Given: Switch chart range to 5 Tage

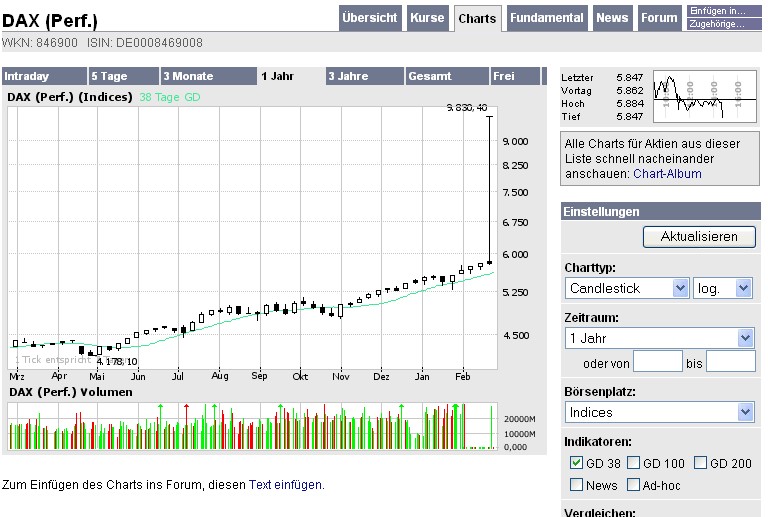Looking at the screenshot, I should click(124, 76).
